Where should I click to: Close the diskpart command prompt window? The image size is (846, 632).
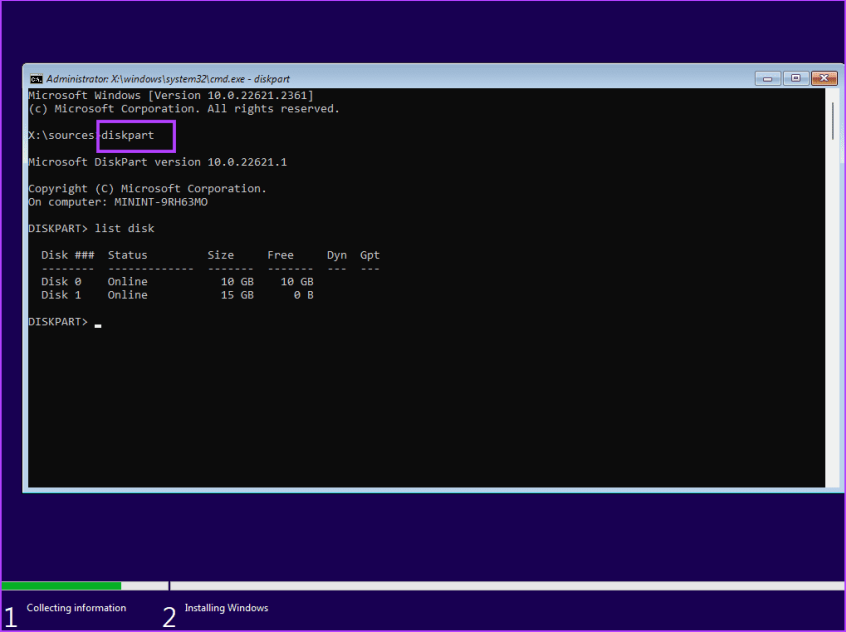pos(824,79)
